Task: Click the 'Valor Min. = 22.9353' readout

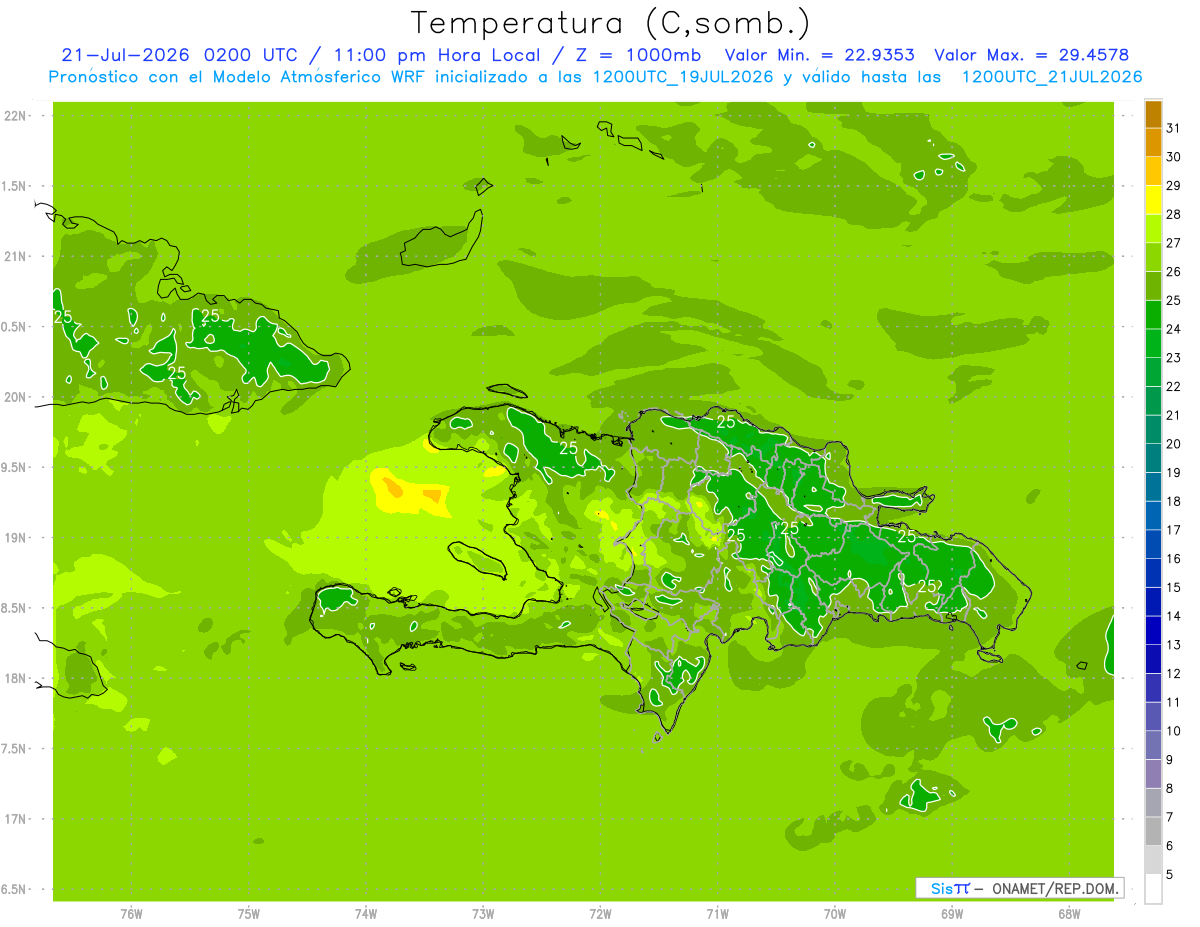Action: [819, 55]
